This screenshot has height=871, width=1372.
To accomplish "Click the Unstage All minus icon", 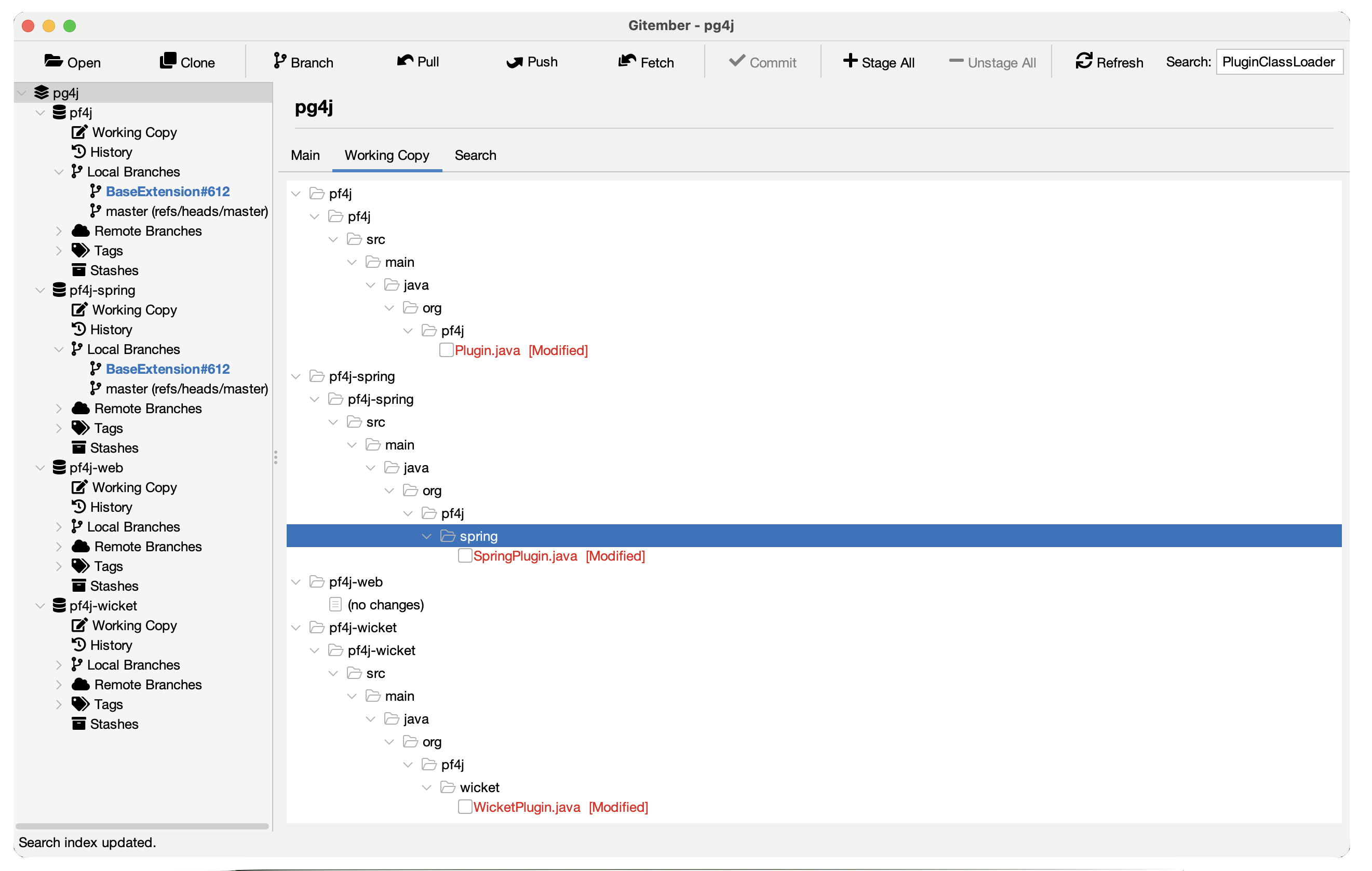I will pyautogui.click(x=956, y=60).
